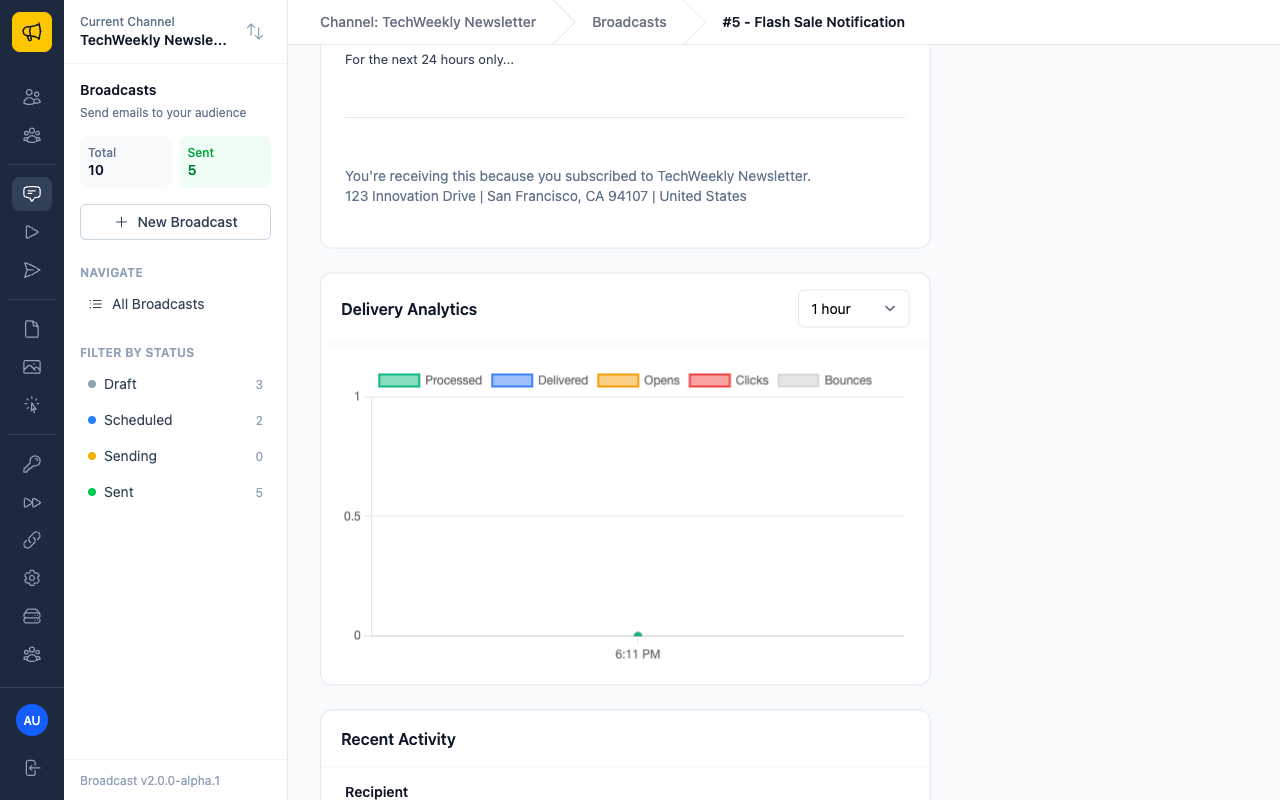This screenshot has height=800, width=1280.
Task: Open the fast-forward double-arrow sidebar icon
Action: (32, 502)
